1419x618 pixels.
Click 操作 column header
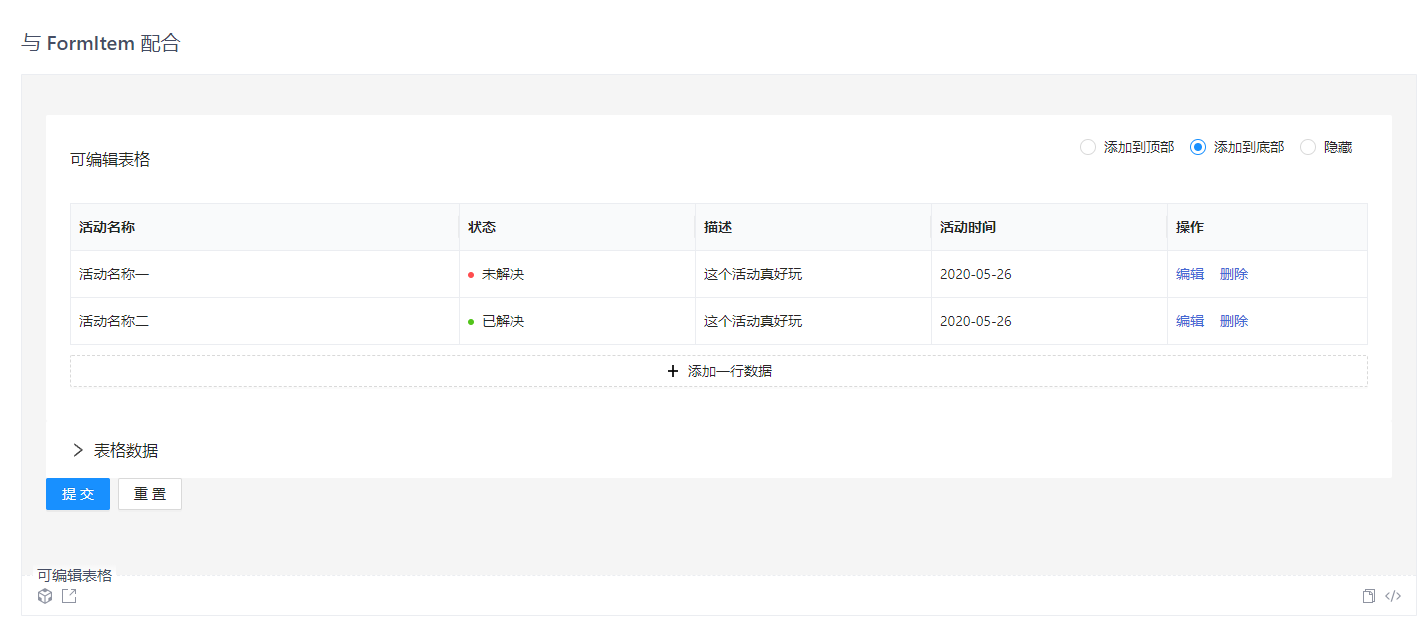1268,227
